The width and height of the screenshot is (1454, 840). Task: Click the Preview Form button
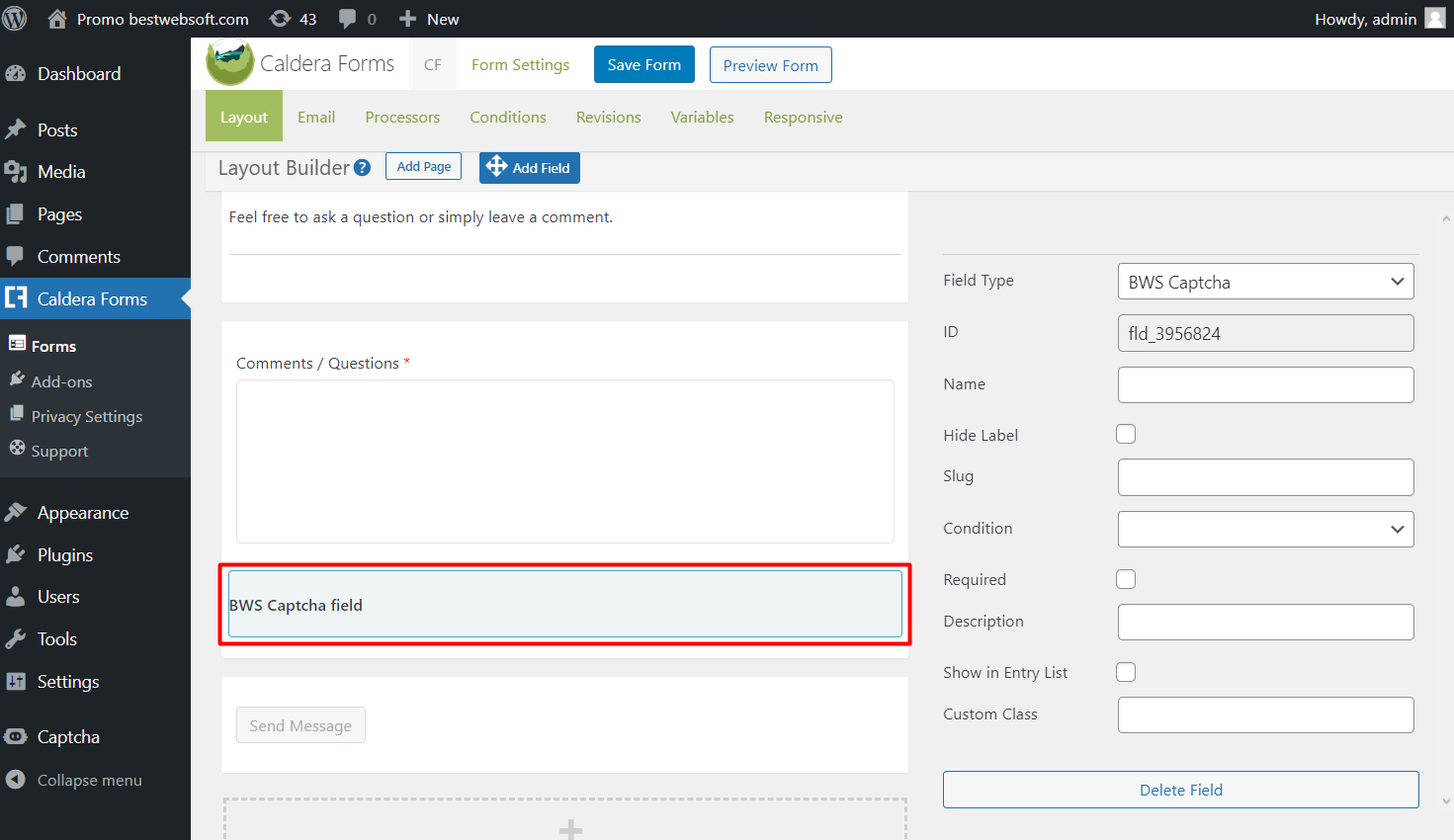click(771, 65)
